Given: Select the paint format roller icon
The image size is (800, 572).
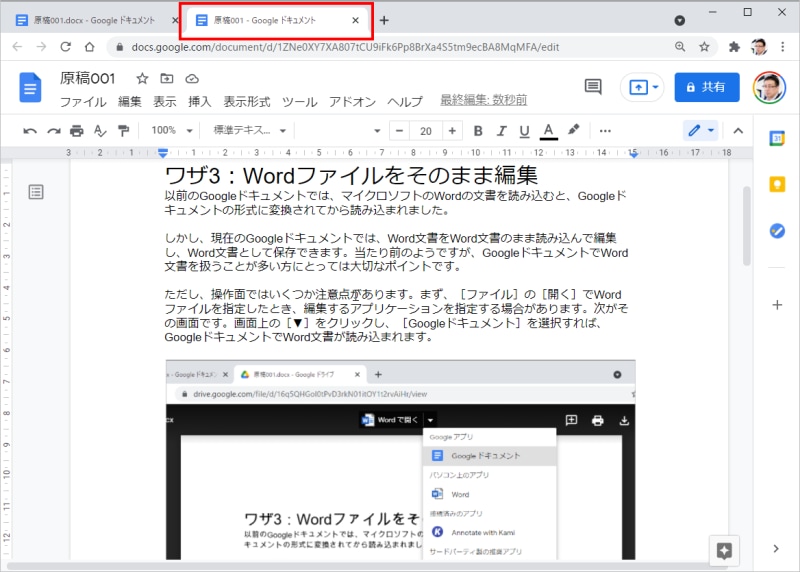Looking at the screenshot, I should 123,131.
